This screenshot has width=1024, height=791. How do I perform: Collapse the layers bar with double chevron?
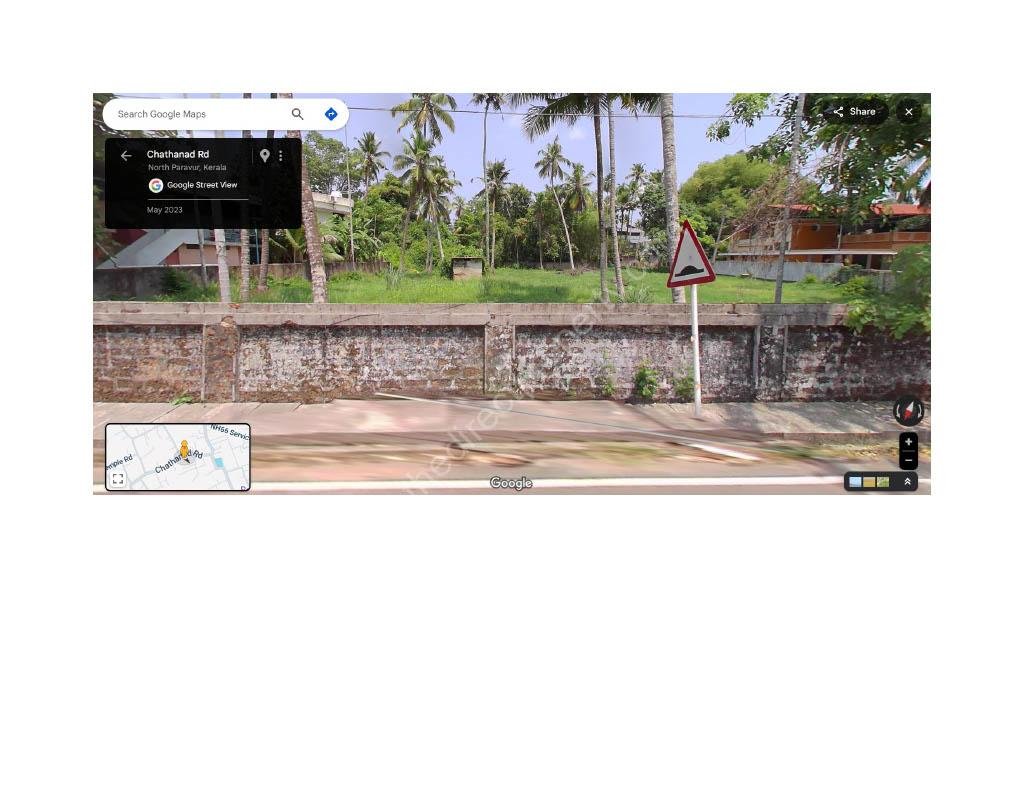(907, 481)
